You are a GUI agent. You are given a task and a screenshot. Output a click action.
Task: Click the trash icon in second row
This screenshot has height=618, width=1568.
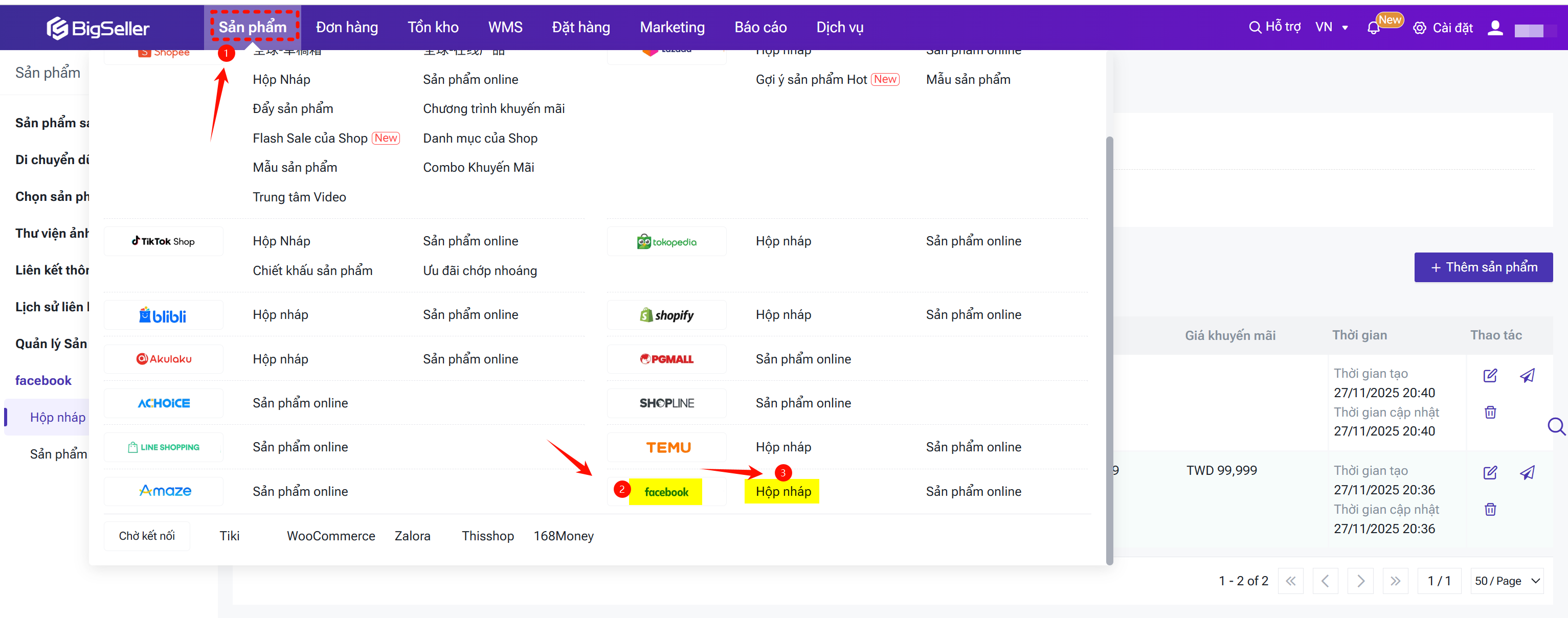point(1489,509)
